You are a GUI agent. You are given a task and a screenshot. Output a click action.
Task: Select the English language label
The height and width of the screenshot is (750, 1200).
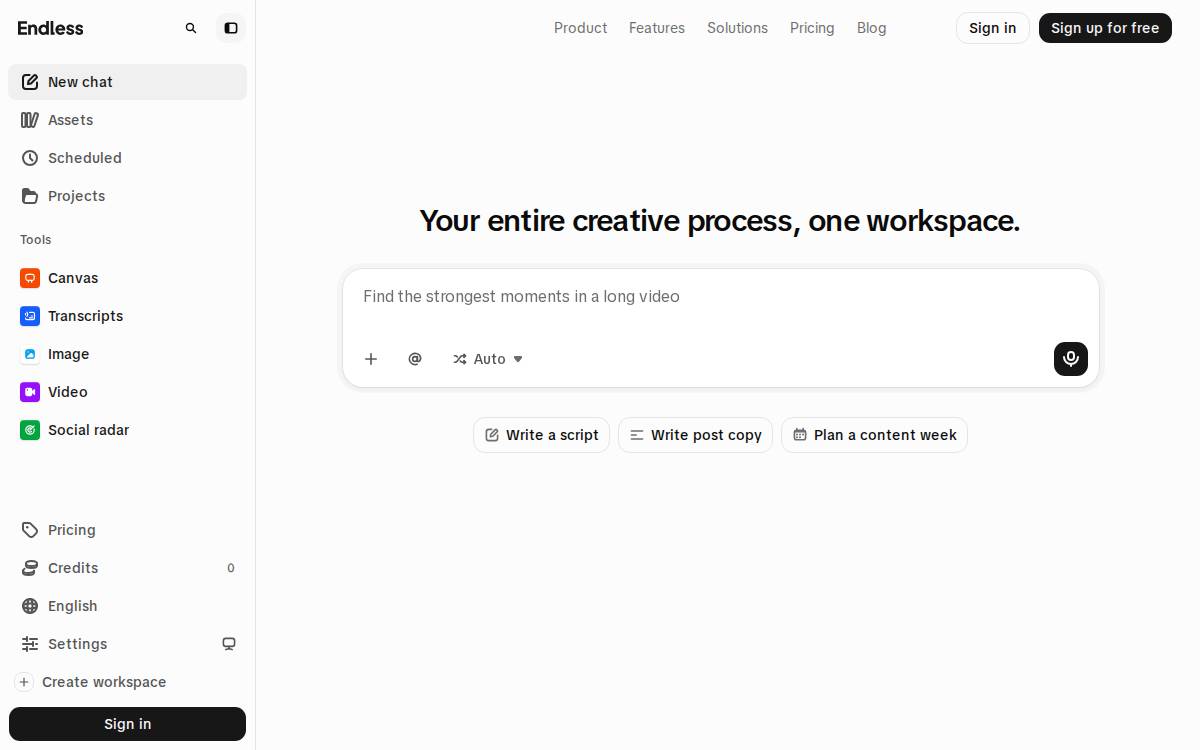(x=73, y=606)
